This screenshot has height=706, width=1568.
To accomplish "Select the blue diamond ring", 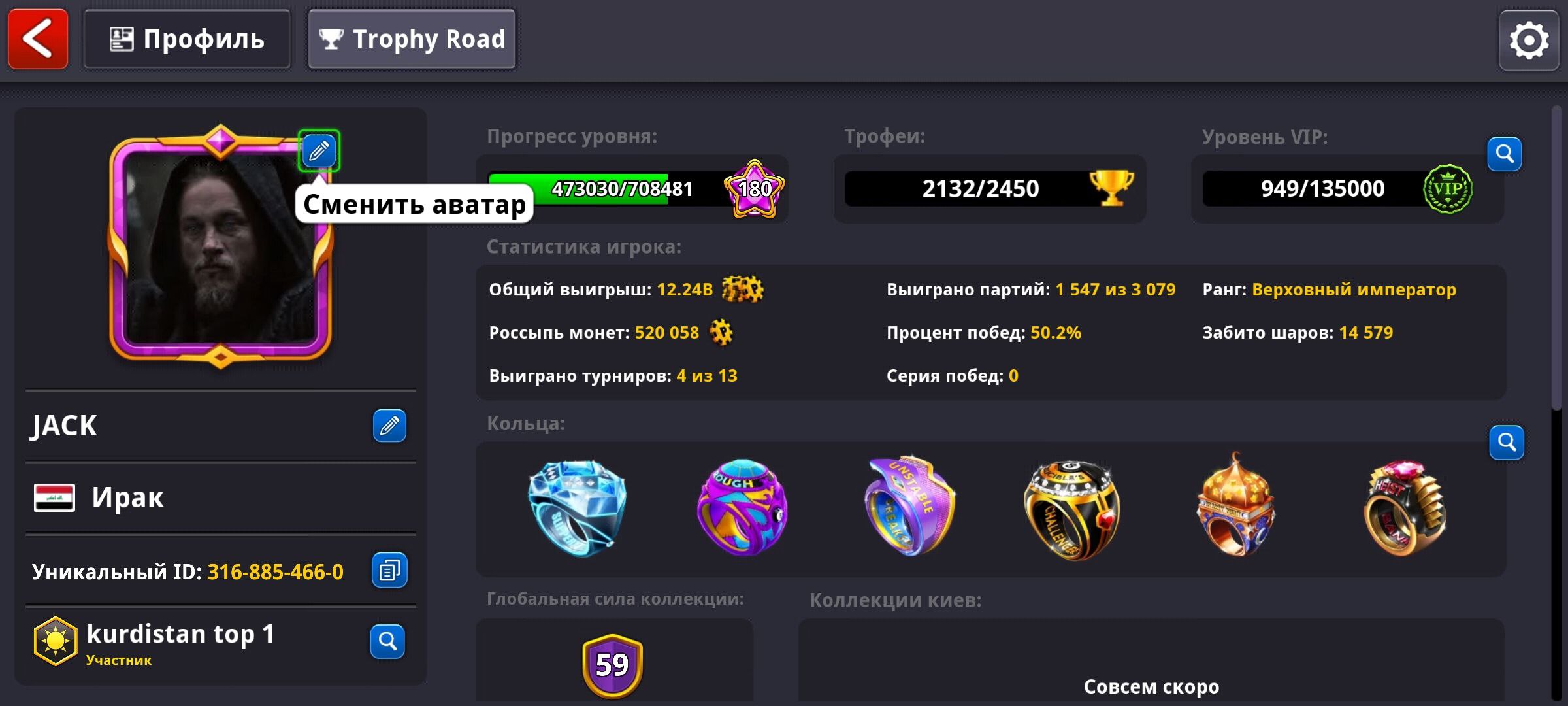I will tap(577, 508).
